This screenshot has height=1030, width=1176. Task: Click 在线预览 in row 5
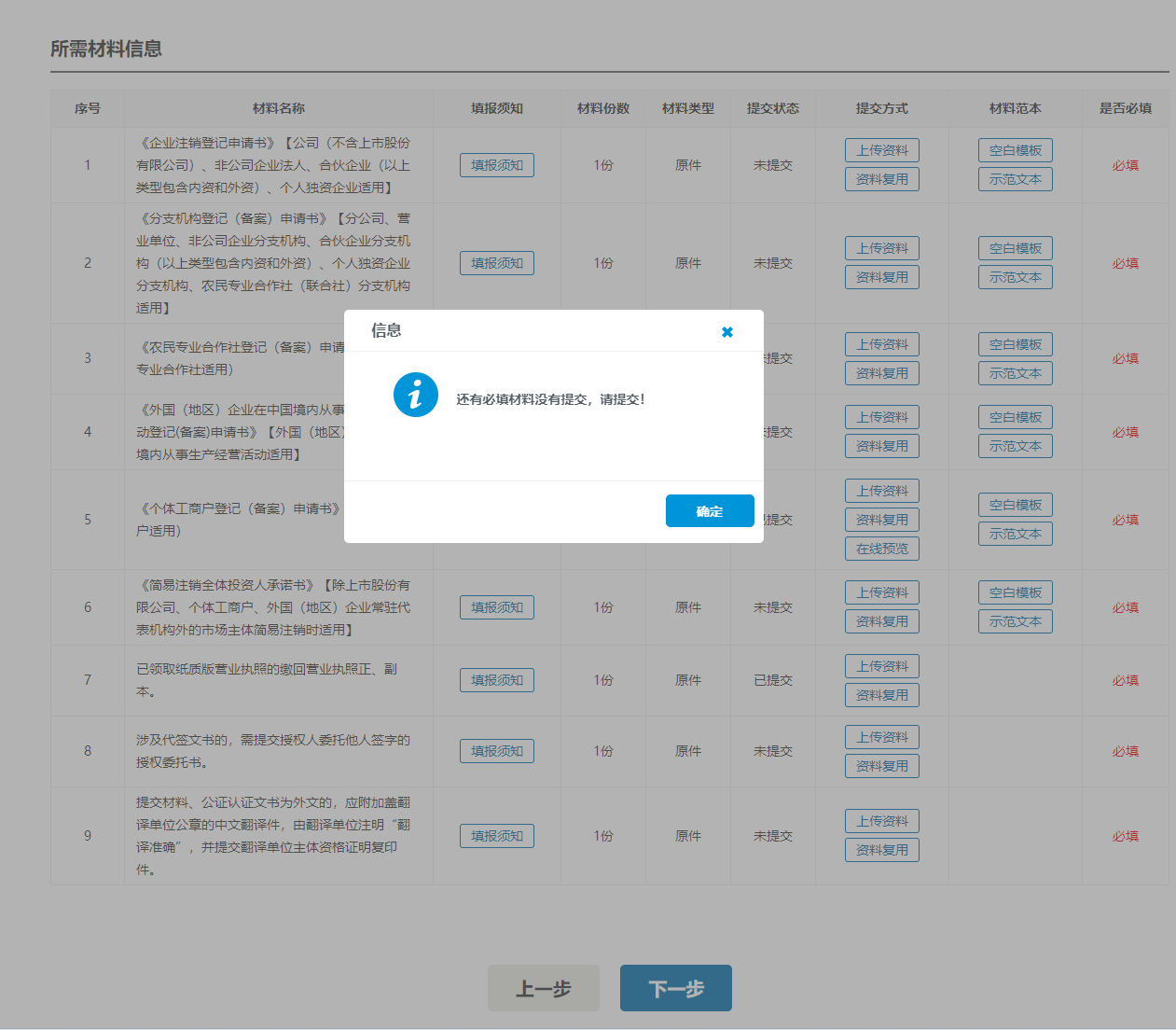coord(882,549)
